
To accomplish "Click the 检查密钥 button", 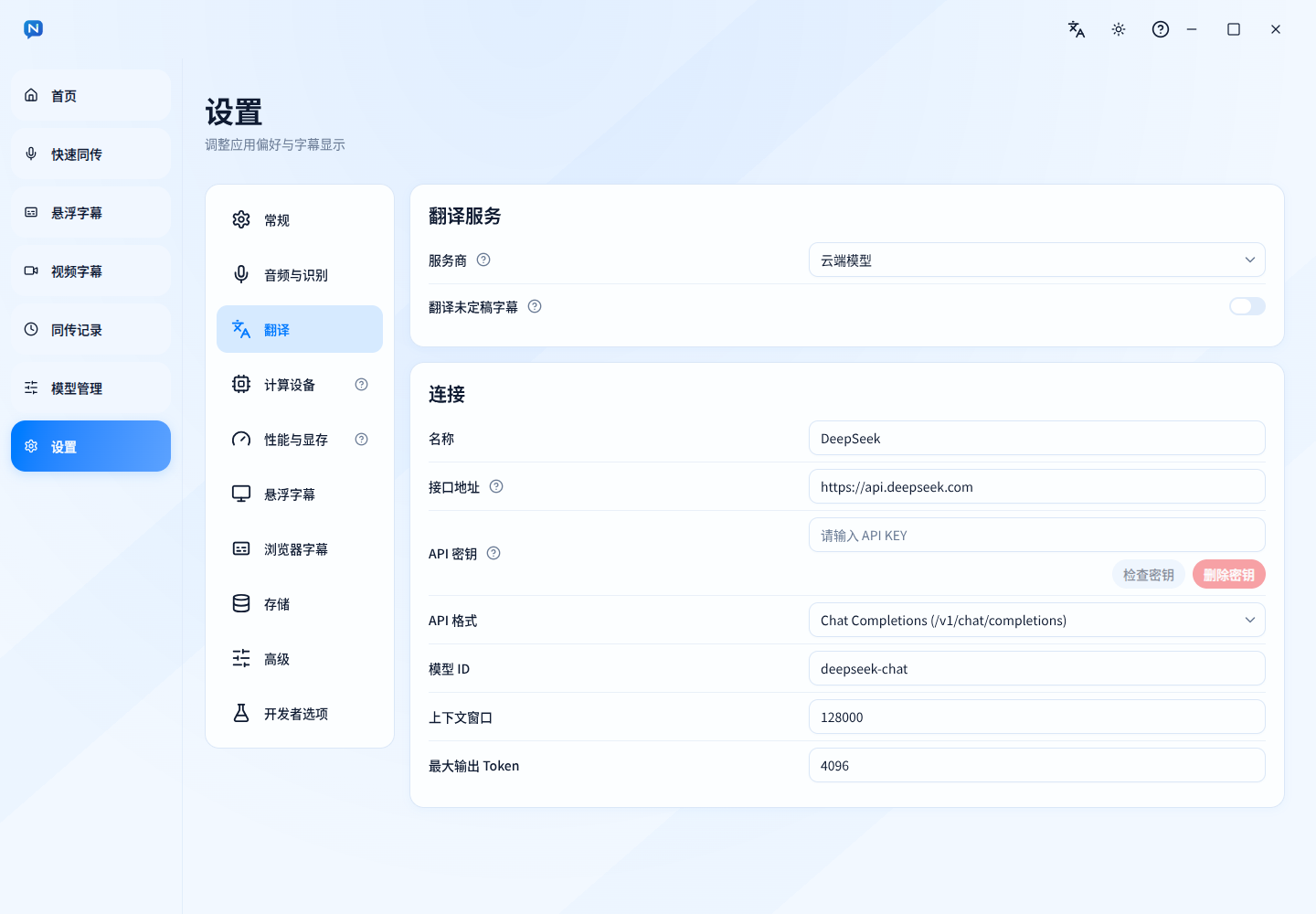I will (x=1149, y=574).
